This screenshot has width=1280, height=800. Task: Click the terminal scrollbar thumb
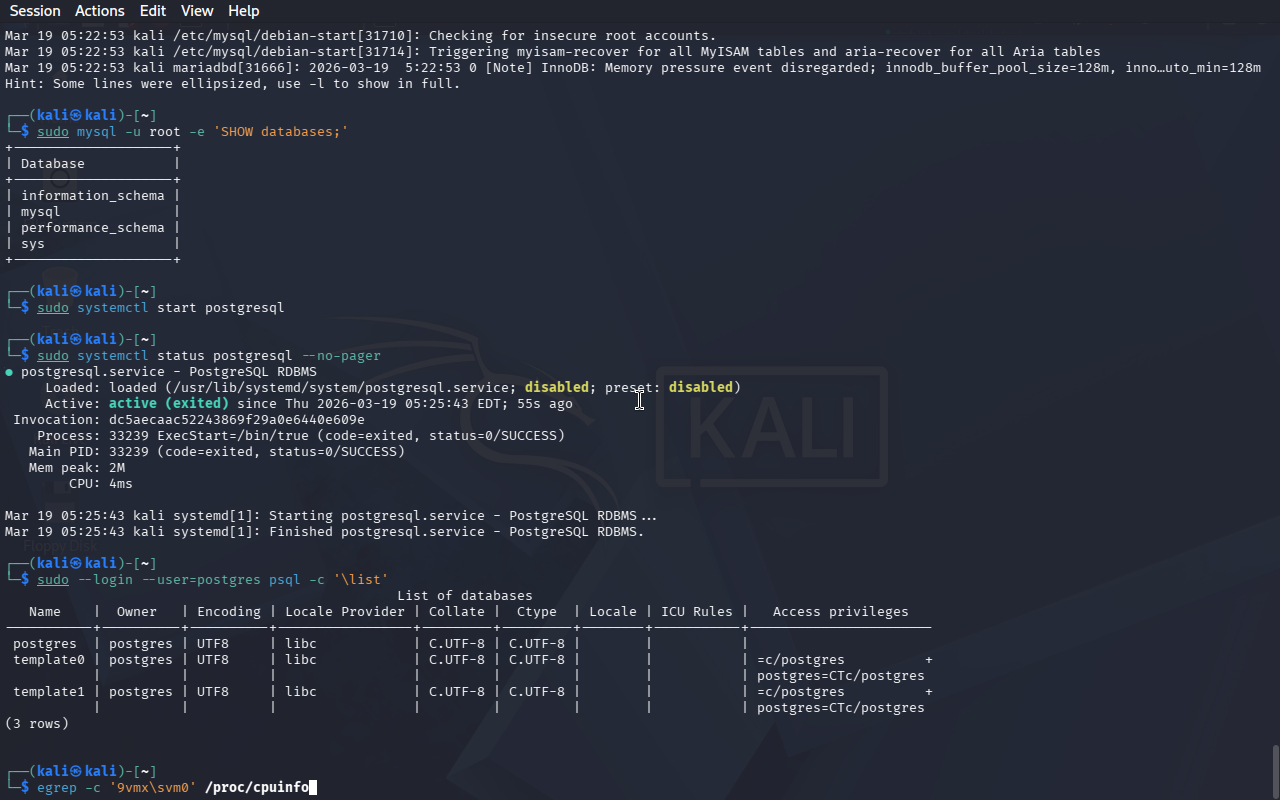pos(1275,770)
